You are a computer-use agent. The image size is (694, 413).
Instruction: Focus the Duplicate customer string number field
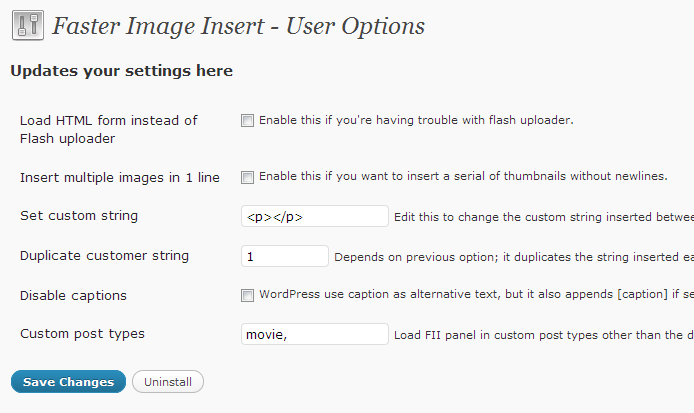coord(285,256)
